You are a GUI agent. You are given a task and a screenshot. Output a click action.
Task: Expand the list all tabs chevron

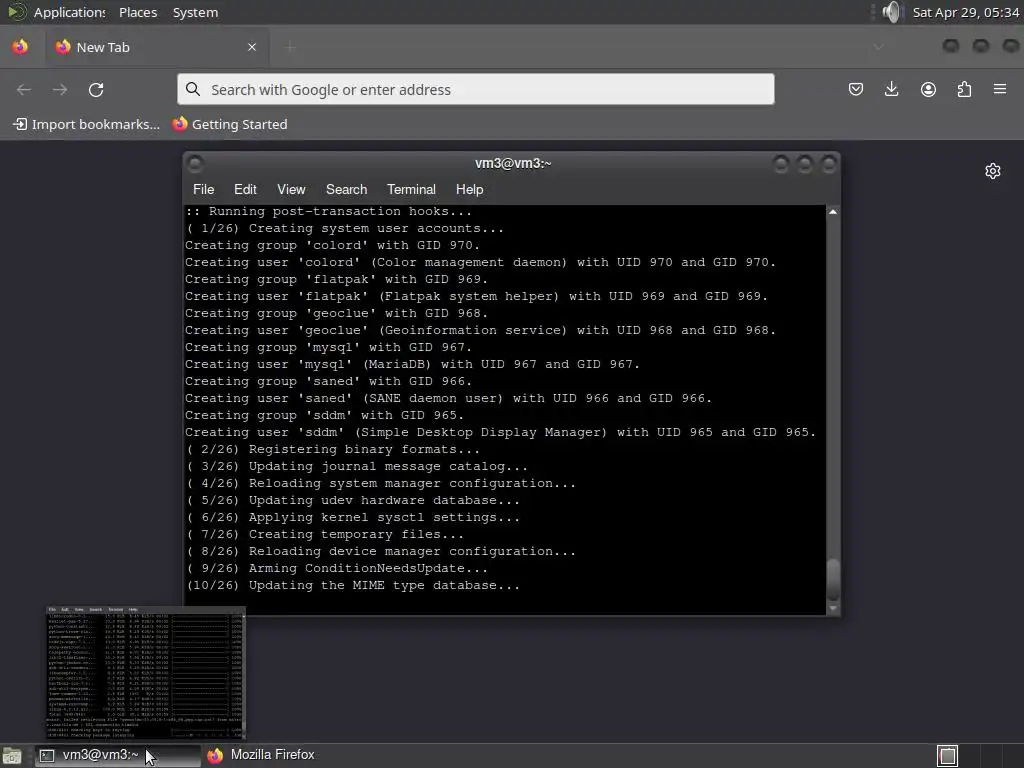(878, 47)
